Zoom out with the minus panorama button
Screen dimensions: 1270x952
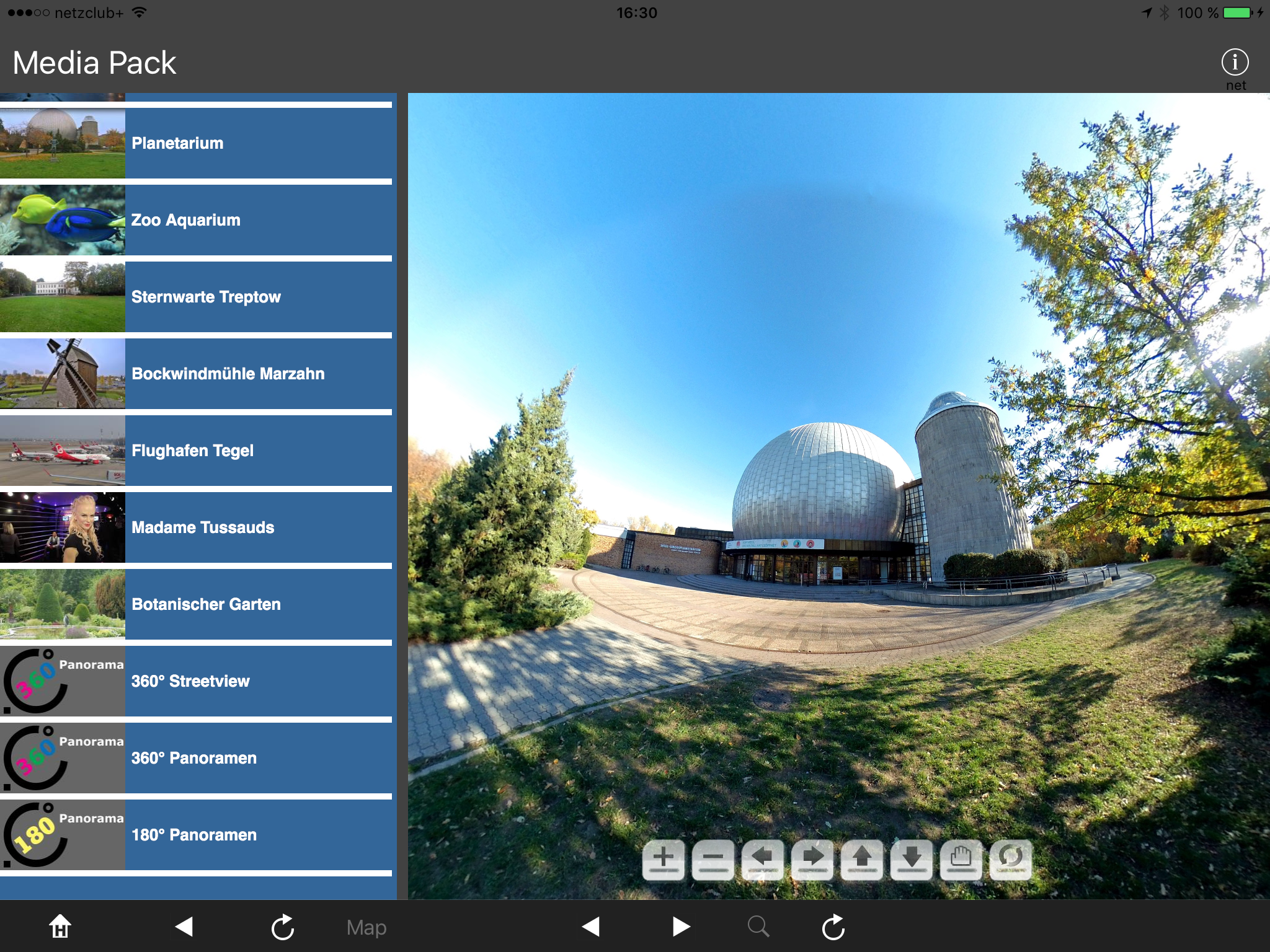tap(713, 860)
